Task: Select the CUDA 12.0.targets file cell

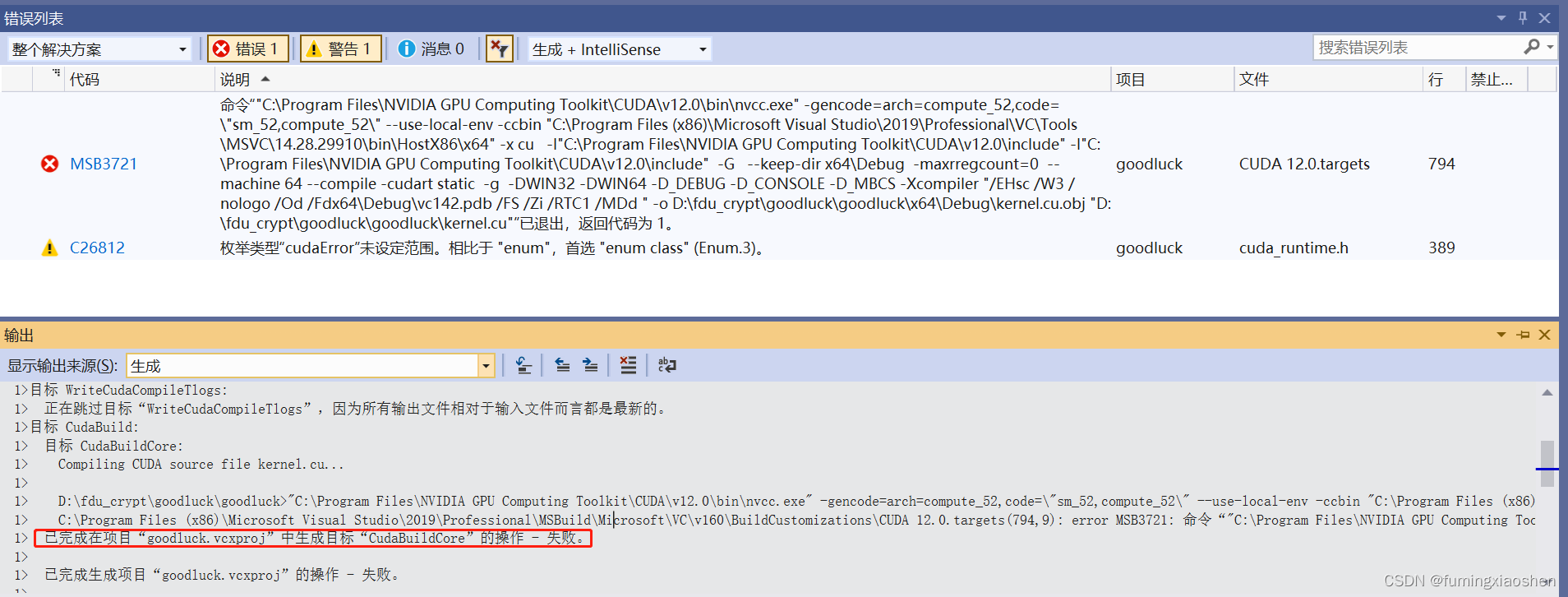Action: point(1304,164)
